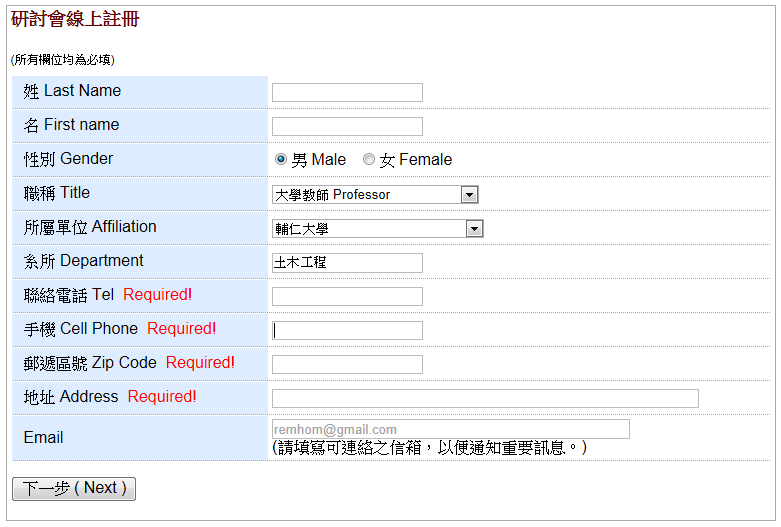This screenshot has width=781, height=527.
Task: Open the Title dropdown showing Professor
Action: tap(375, 195)
